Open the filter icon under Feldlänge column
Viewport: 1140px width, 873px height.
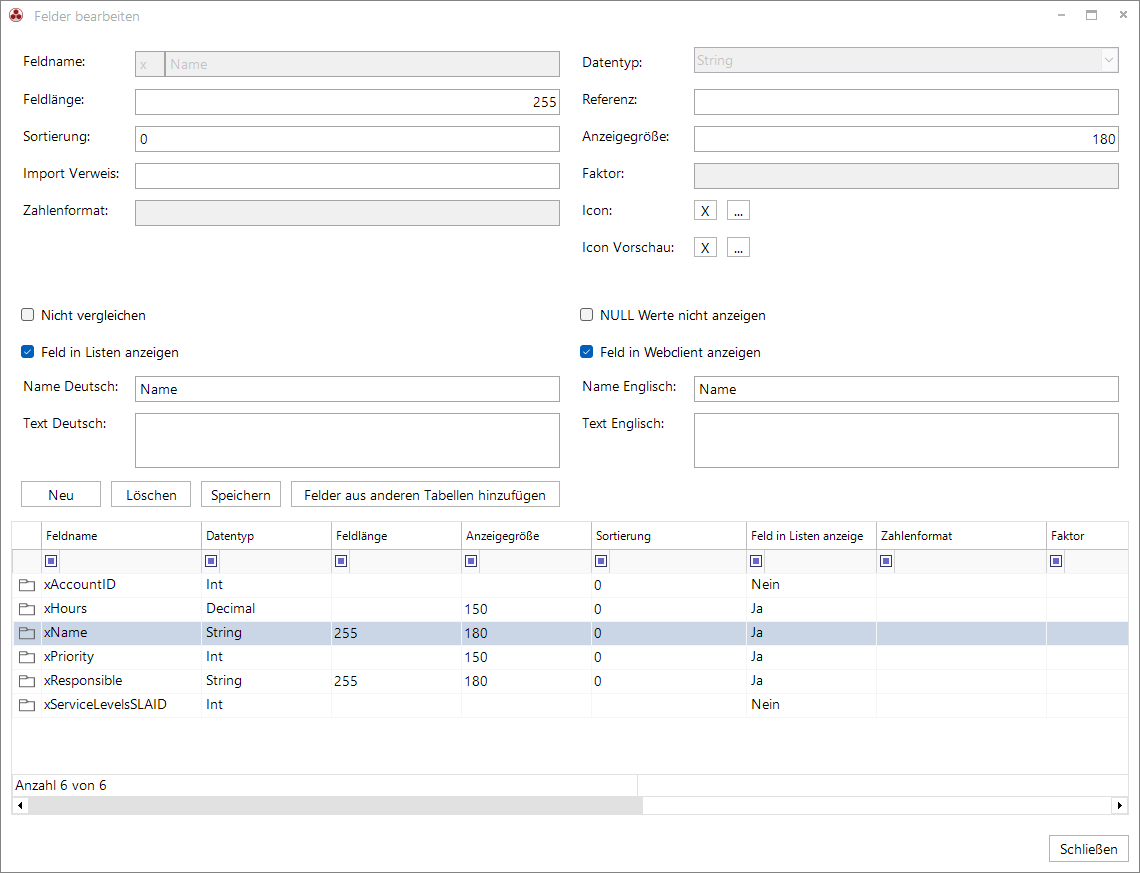coord(341,561)
